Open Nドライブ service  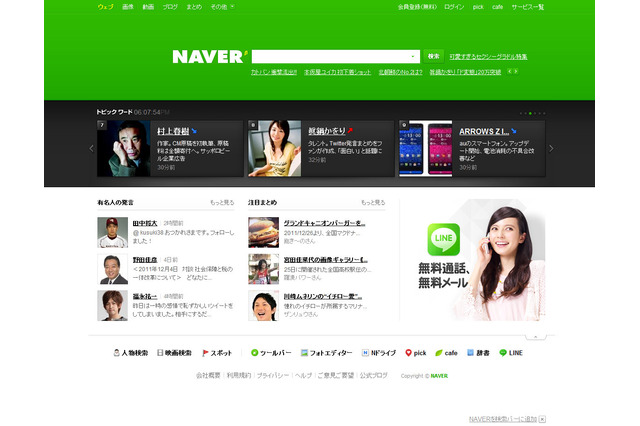[x=378, y=353]
